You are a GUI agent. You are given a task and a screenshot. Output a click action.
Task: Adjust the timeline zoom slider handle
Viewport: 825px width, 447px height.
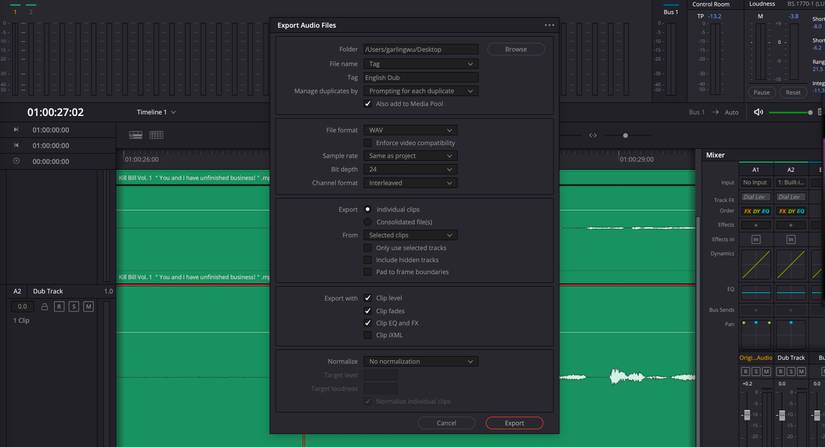[x=625, y=135]
